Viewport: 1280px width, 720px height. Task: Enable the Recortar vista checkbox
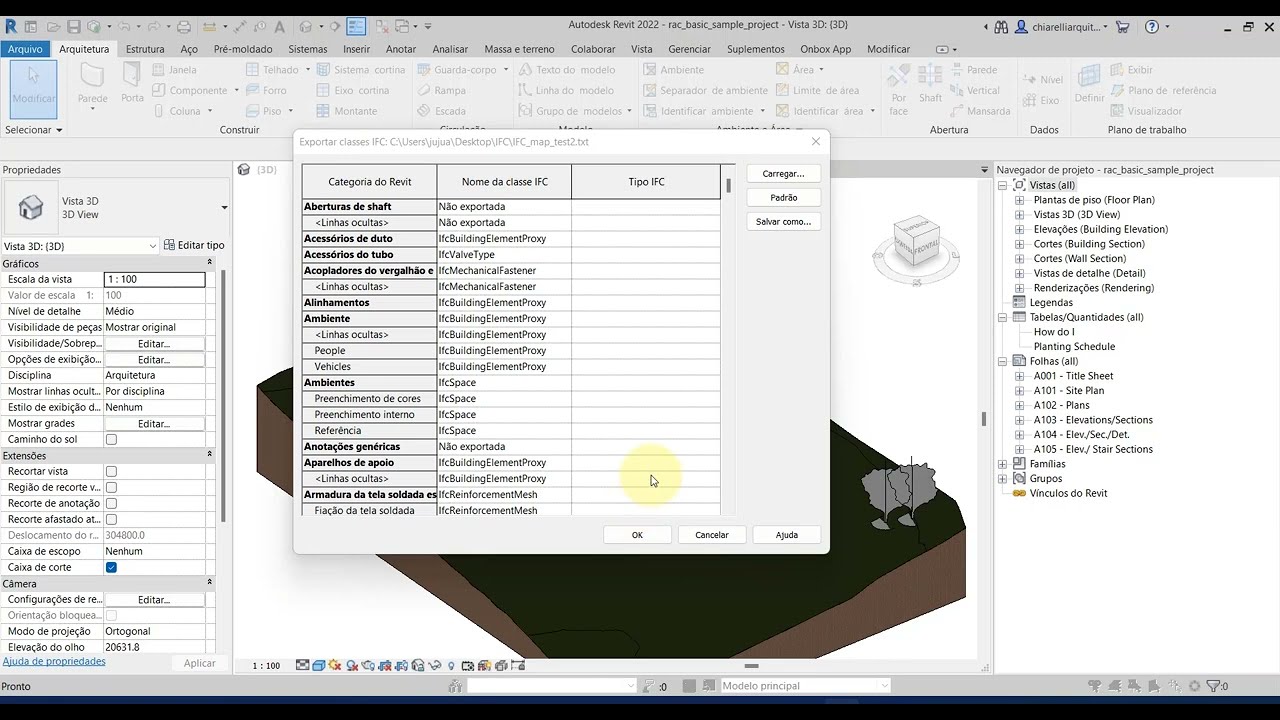[111, 471]
